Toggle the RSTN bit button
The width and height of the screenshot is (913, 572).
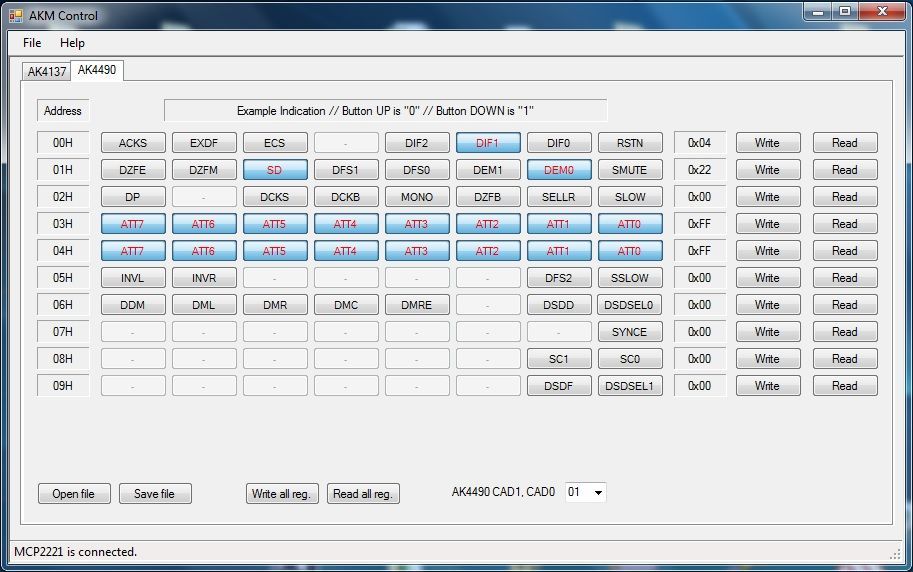click(x=630, y=143)
